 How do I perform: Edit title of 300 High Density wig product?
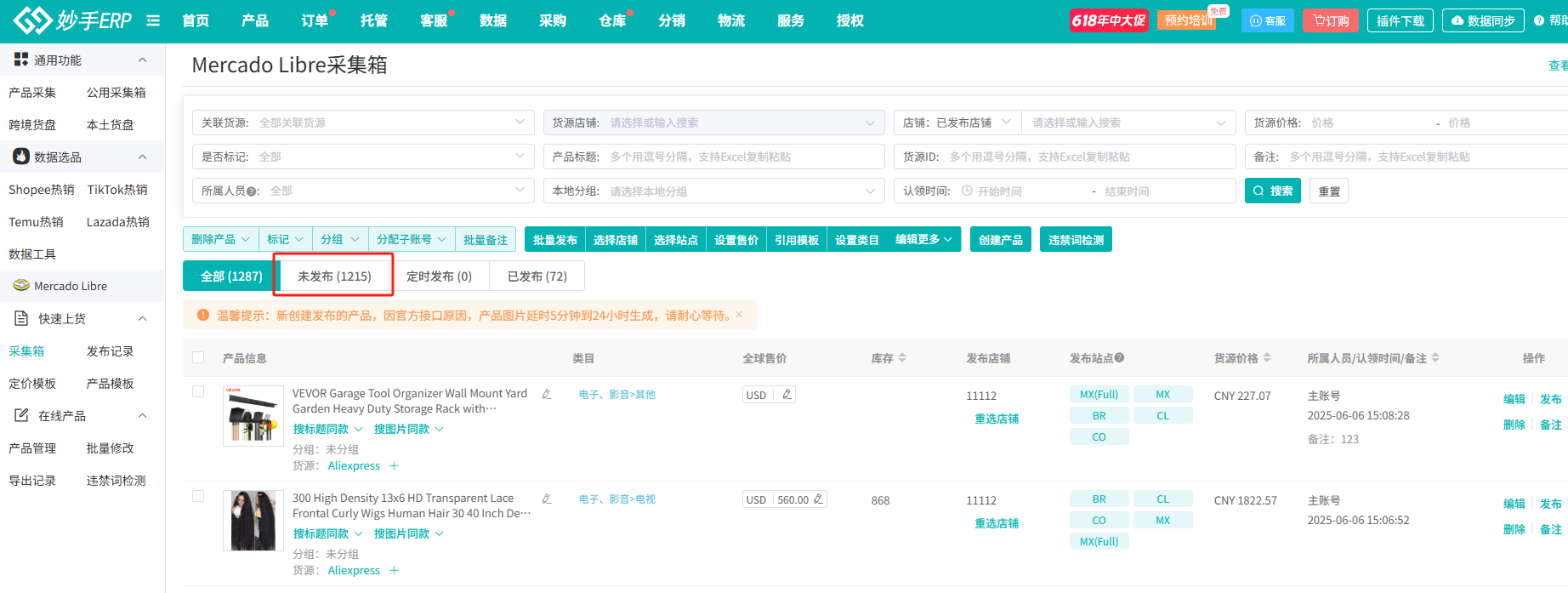[x=547, y=499]
